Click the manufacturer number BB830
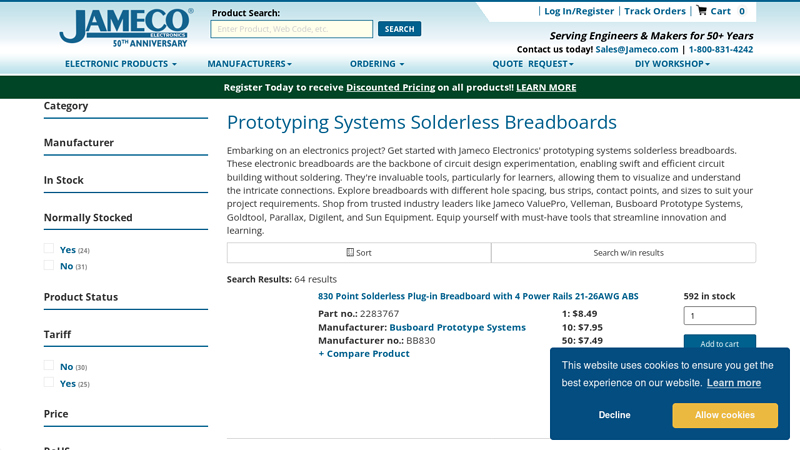Screen dimensions: 800x450 click(420, 340)
